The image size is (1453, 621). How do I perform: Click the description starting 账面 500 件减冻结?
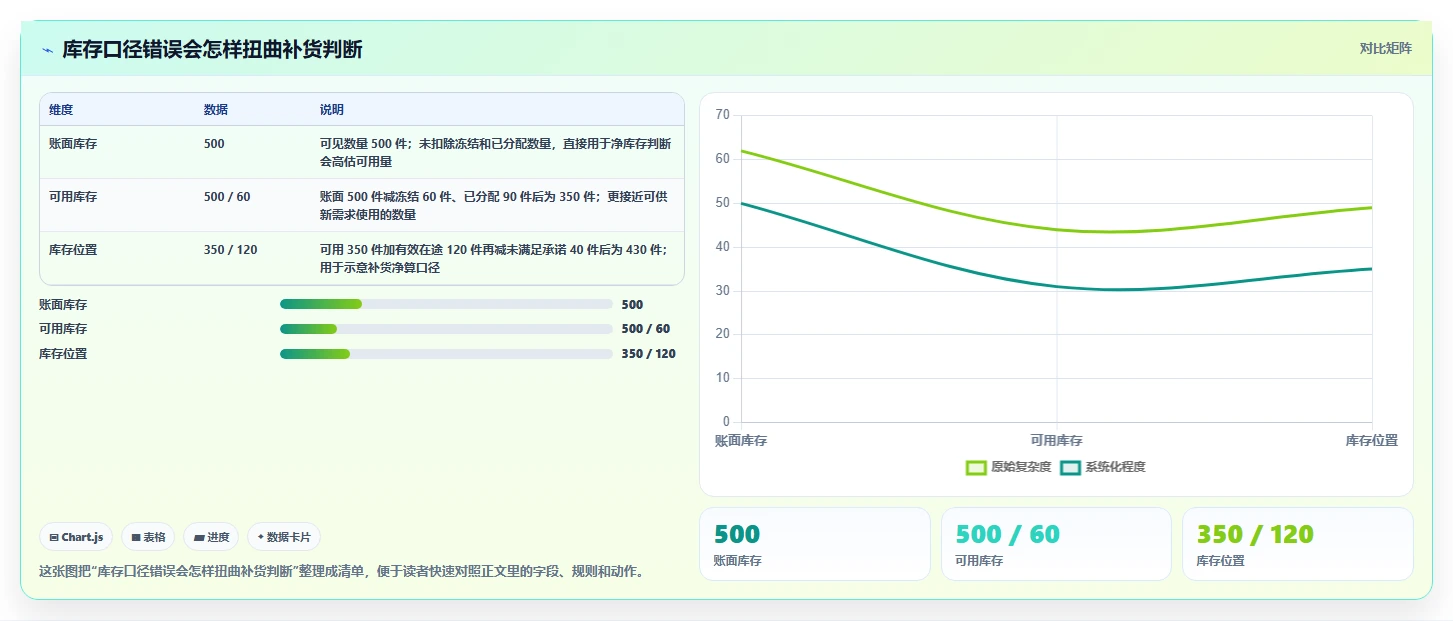(495, 205)
